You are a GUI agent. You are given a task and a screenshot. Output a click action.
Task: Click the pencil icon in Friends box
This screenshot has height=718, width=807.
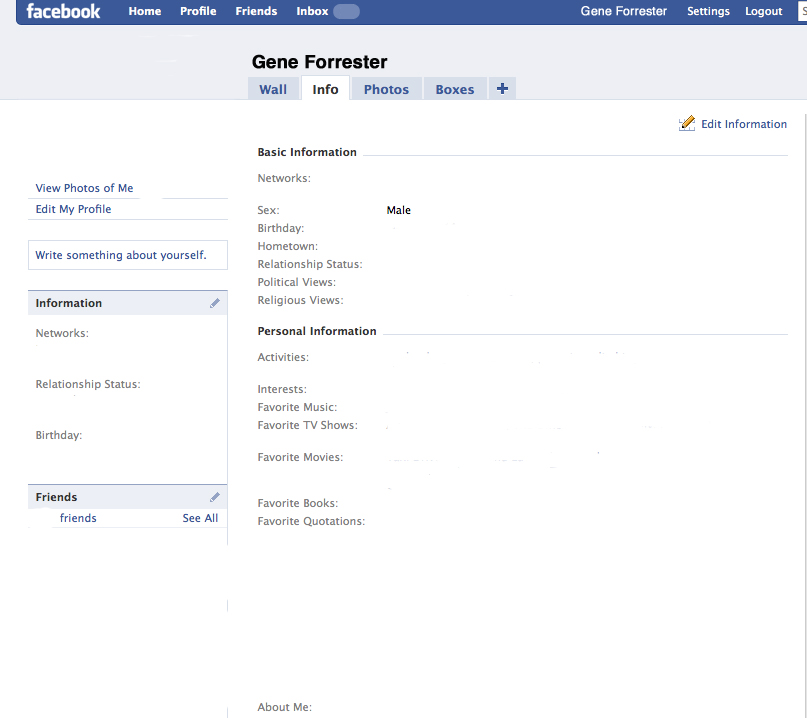[x=215, y=497]
